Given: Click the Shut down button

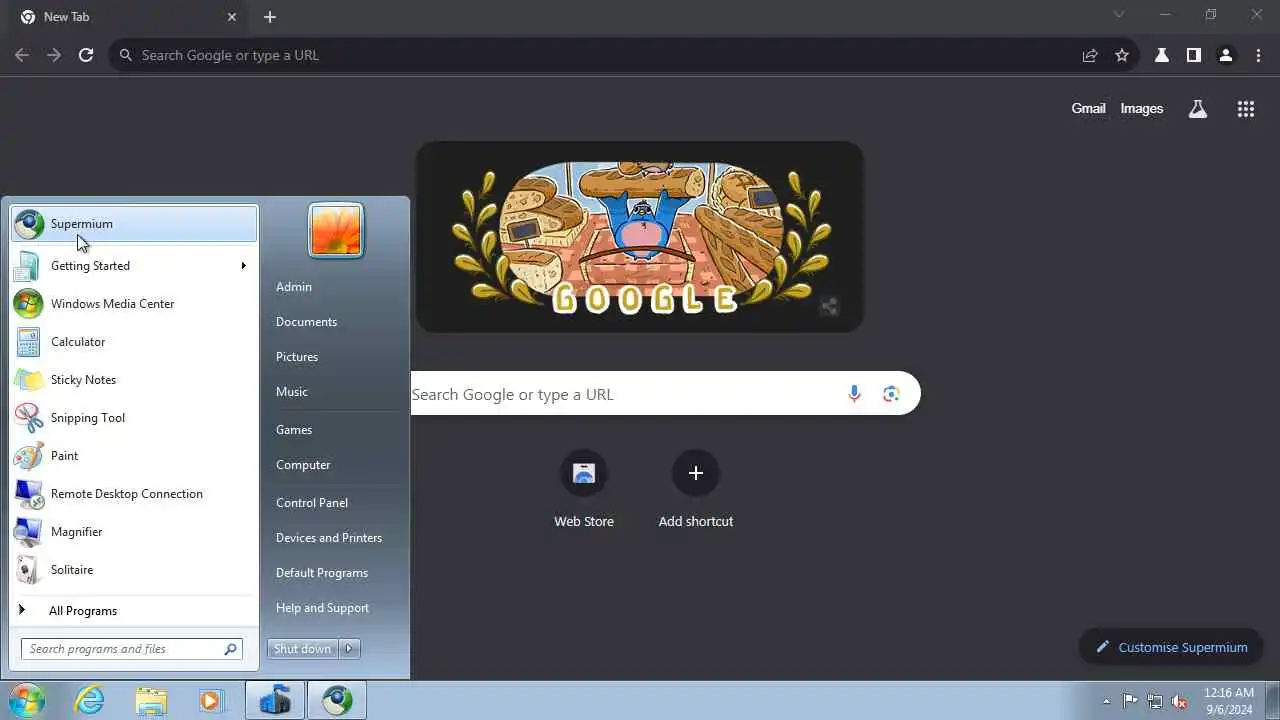Looking at the screenshot, I should tap(303, 649).
